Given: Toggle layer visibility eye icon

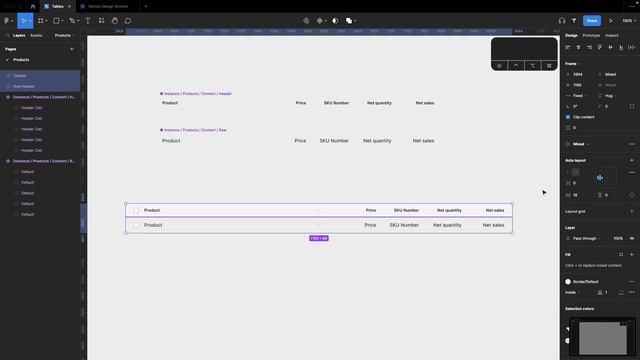Looking at the screenshot, I should 632,238.
